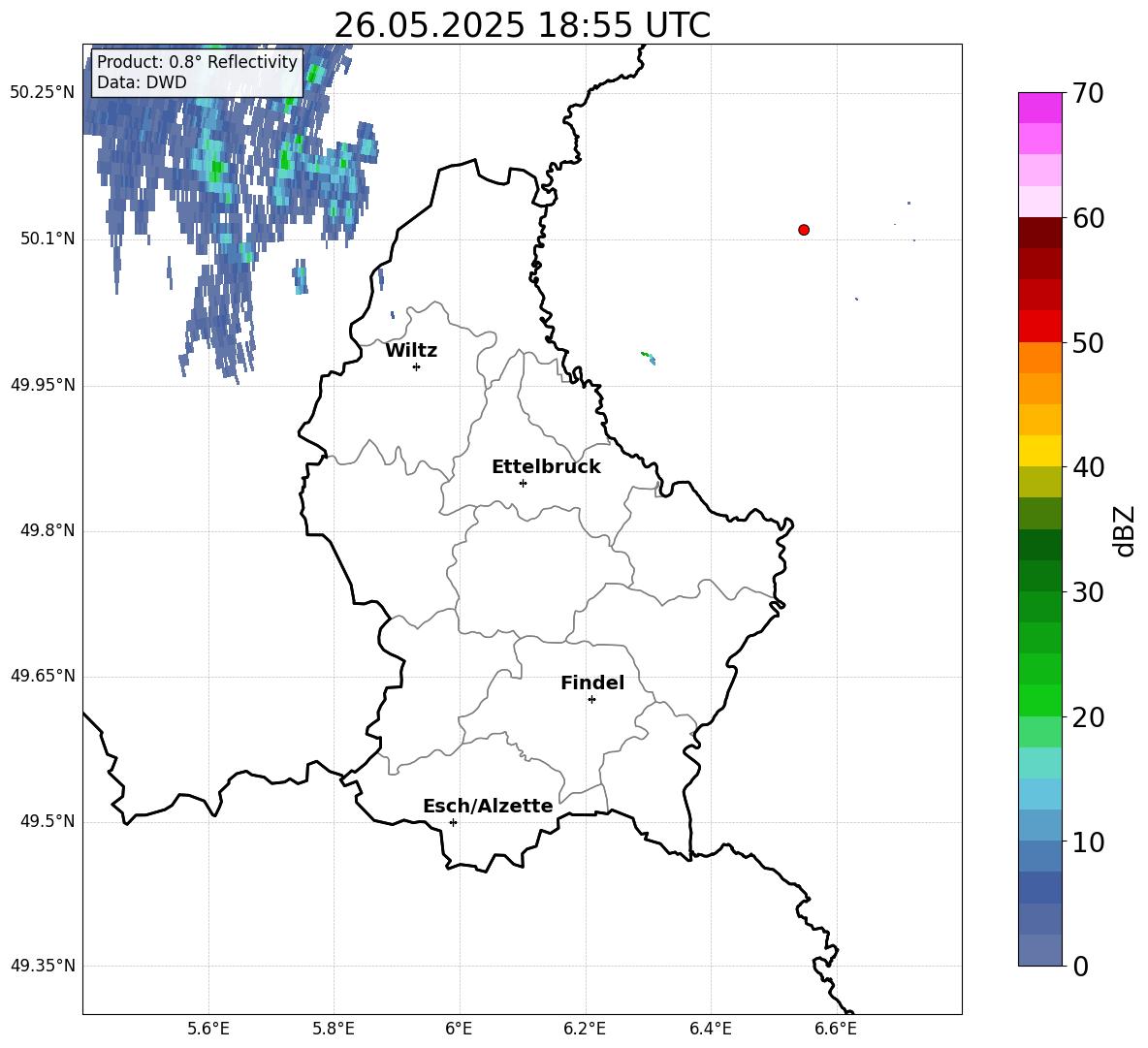Click the magenta 70 dBZ colorbar segment
The height and width of the screenshot is (1048, 1148).
[x=1039, y=108]
